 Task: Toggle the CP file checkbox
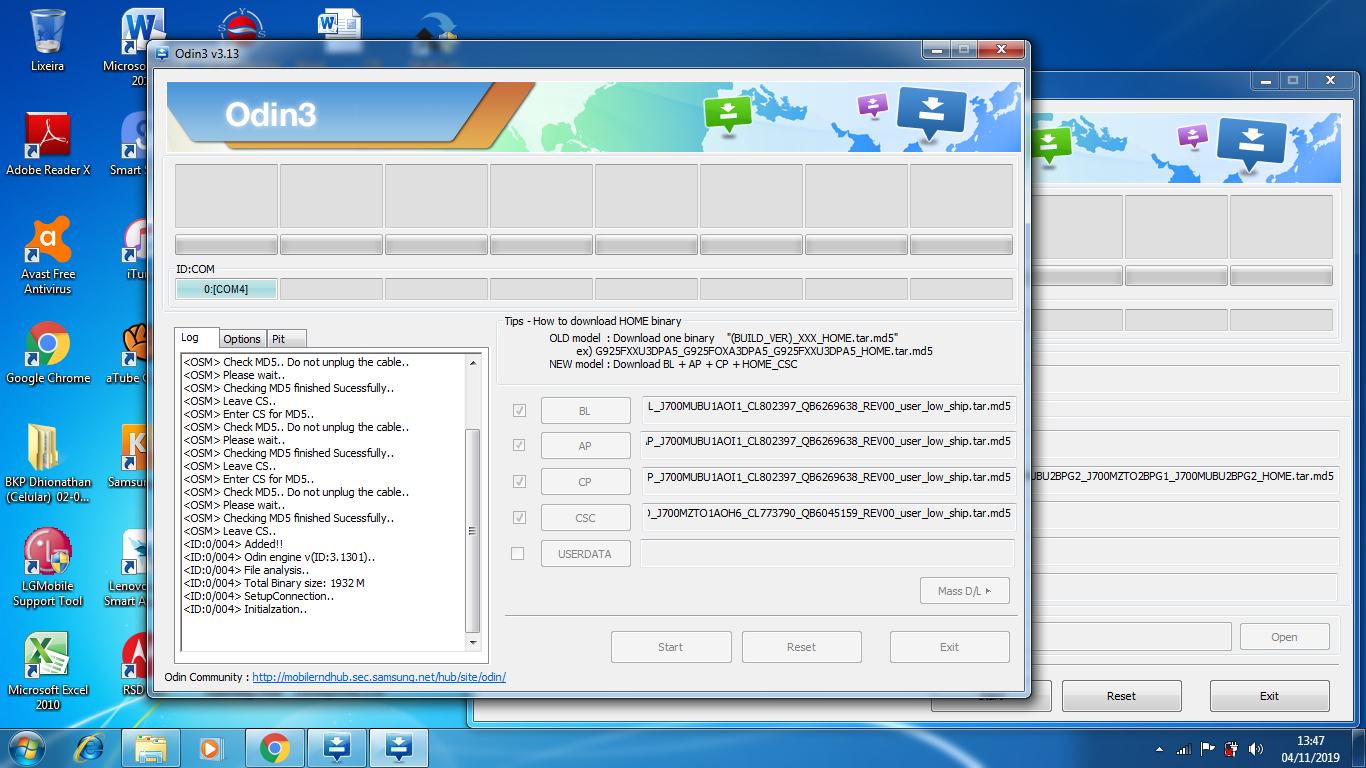518,481
